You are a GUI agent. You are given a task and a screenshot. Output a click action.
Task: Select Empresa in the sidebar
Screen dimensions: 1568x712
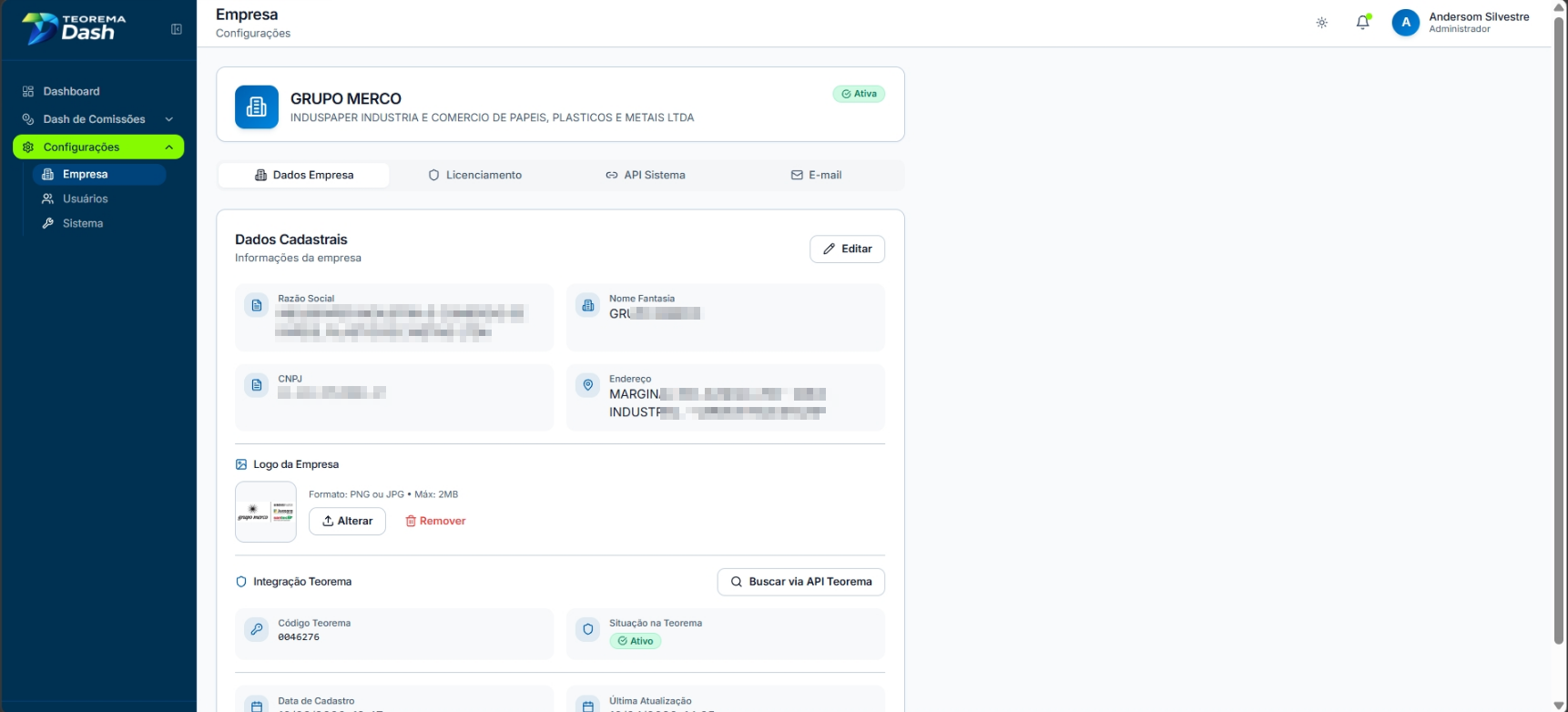point(99,174)
